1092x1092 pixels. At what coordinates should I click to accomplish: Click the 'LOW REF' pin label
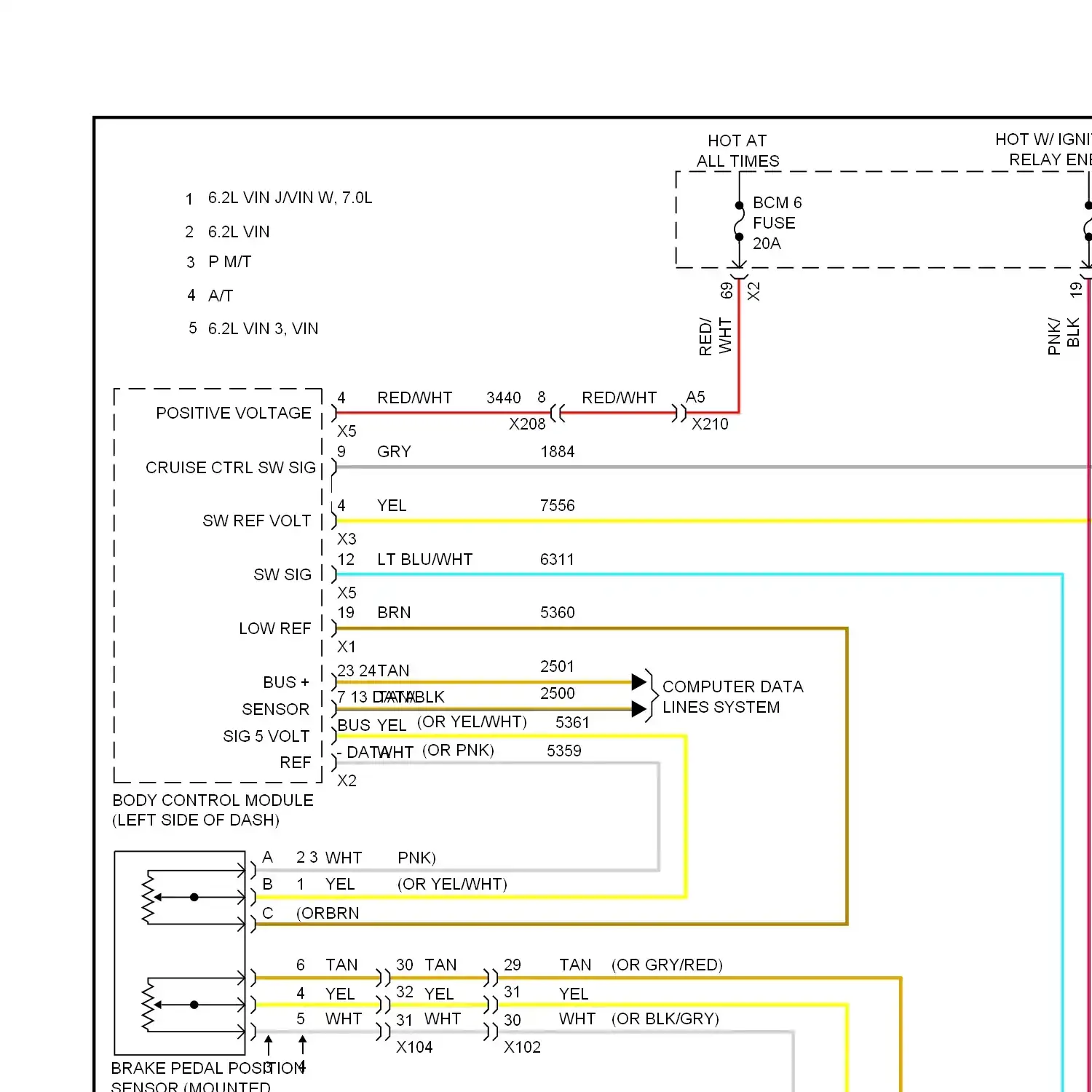(275, 628)
